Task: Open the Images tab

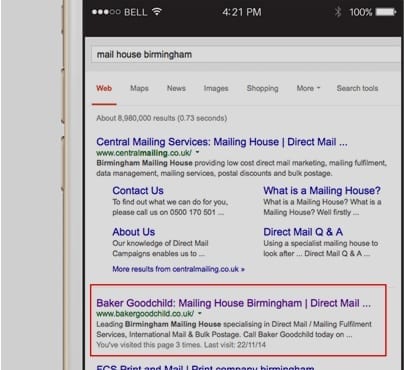Action: coord(216,88)
